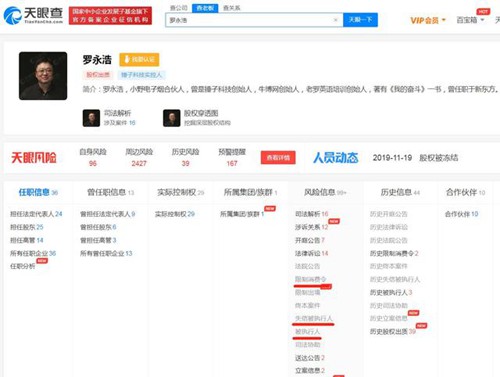
Task: Click the 天眼一下 search button
Action: pos(360,20)
